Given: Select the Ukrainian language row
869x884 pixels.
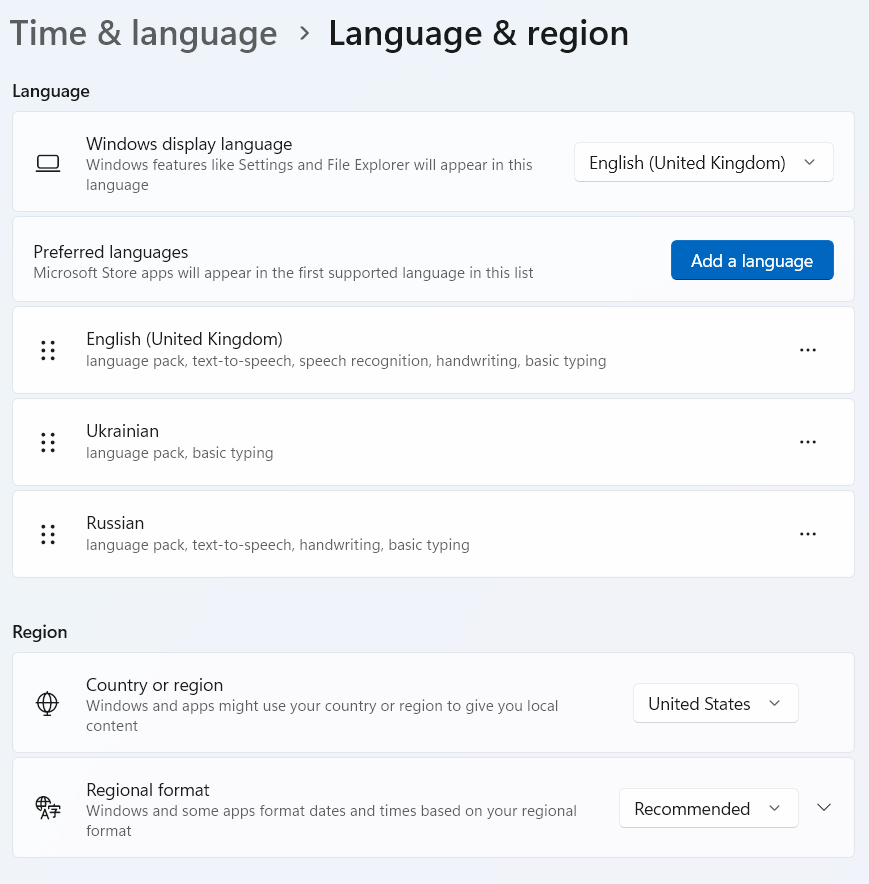Looking at the screenshot, I should pyautogui.click(x=400, y=442).
